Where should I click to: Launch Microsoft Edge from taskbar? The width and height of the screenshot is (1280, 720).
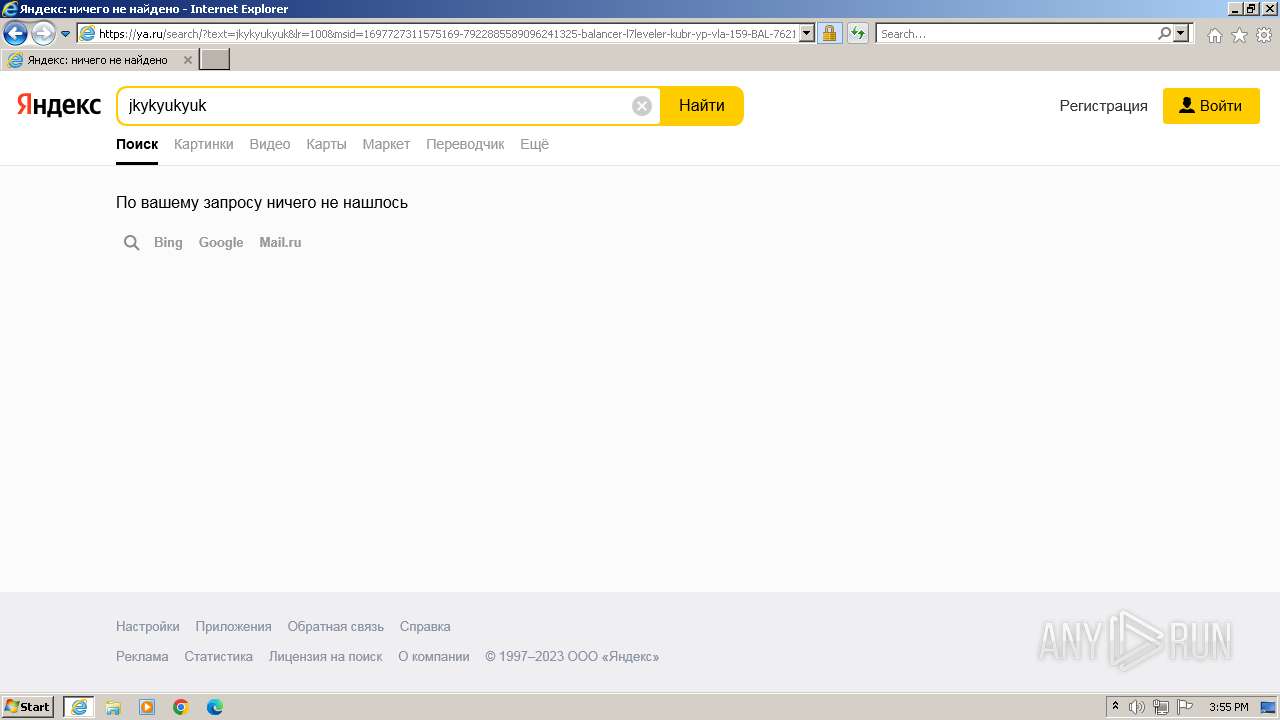tap(215, 707)
